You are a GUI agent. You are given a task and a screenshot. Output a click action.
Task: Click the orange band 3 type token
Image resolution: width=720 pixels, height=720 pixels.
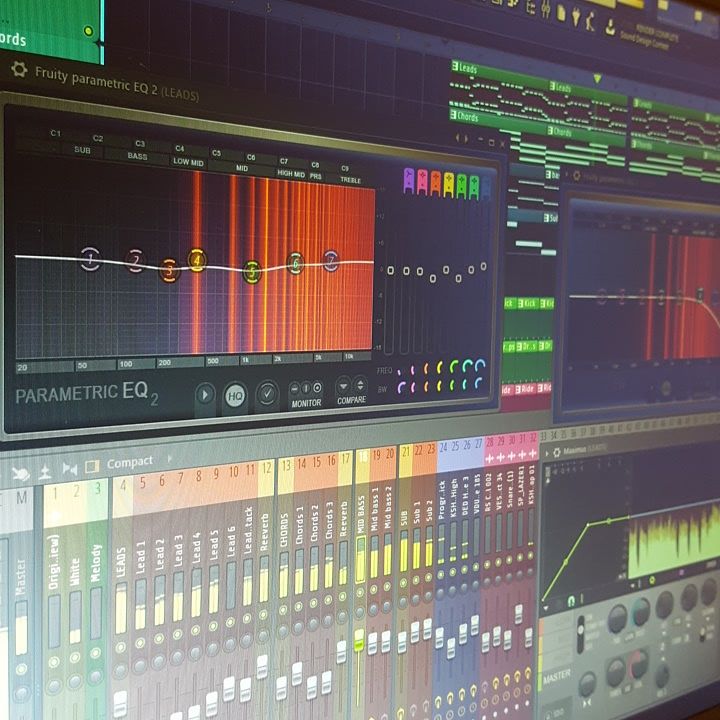click(x=435, y=183)
